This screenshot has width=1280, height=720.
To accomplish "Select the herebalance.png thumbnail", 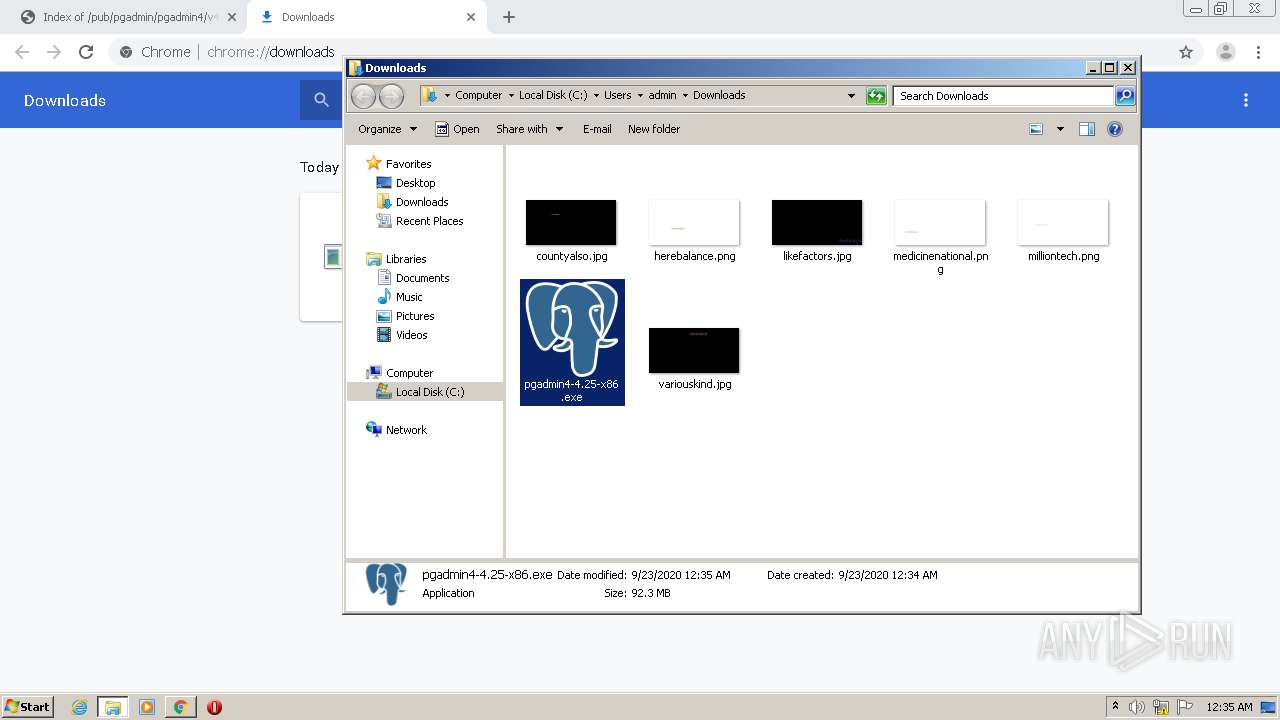I will pyautogui.click(x=694, y=222).
